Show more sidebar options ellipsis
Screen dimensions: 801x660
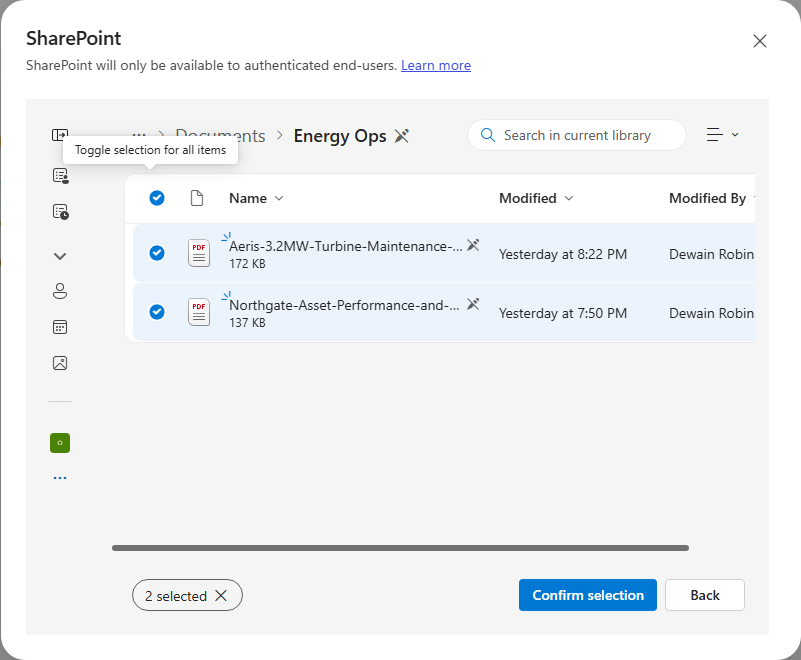coord(60,478)
